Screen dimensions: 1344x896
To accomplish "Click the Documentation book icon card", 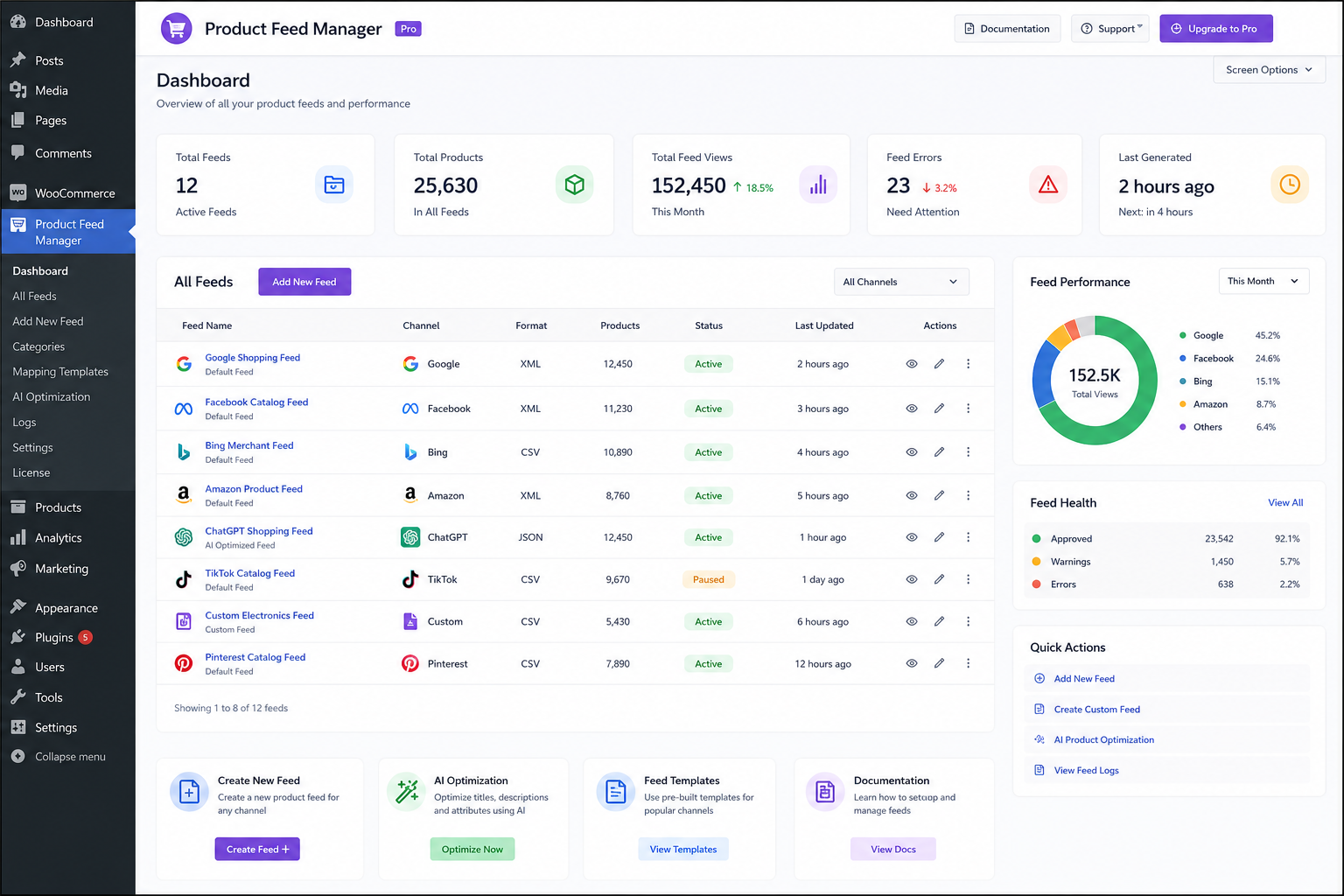I will click(x=825, y=792).
